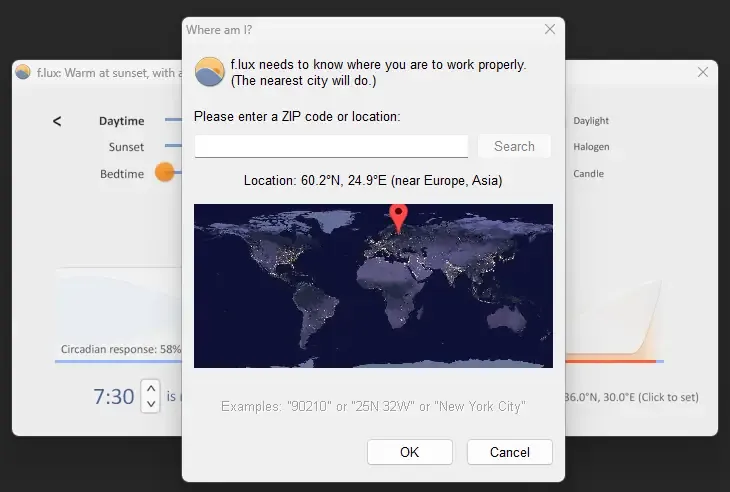This screenshot has height=492, width=730.
Task: Click the f.lux sun icon in the dialog
Action: (x=210, y=72)
